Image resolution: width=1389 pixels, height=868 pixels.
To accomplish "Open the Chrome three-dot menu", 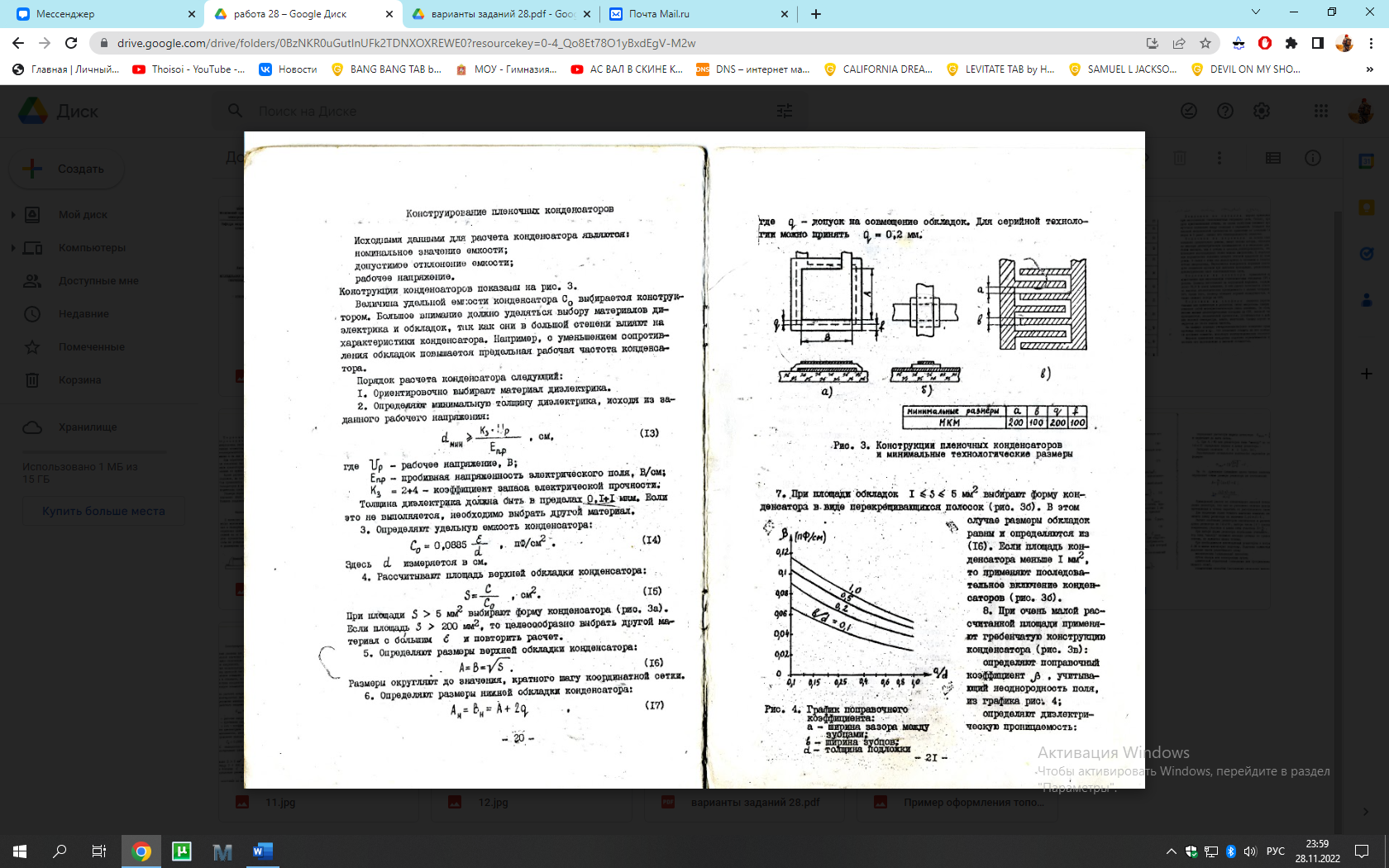I will click(1372, 43).
